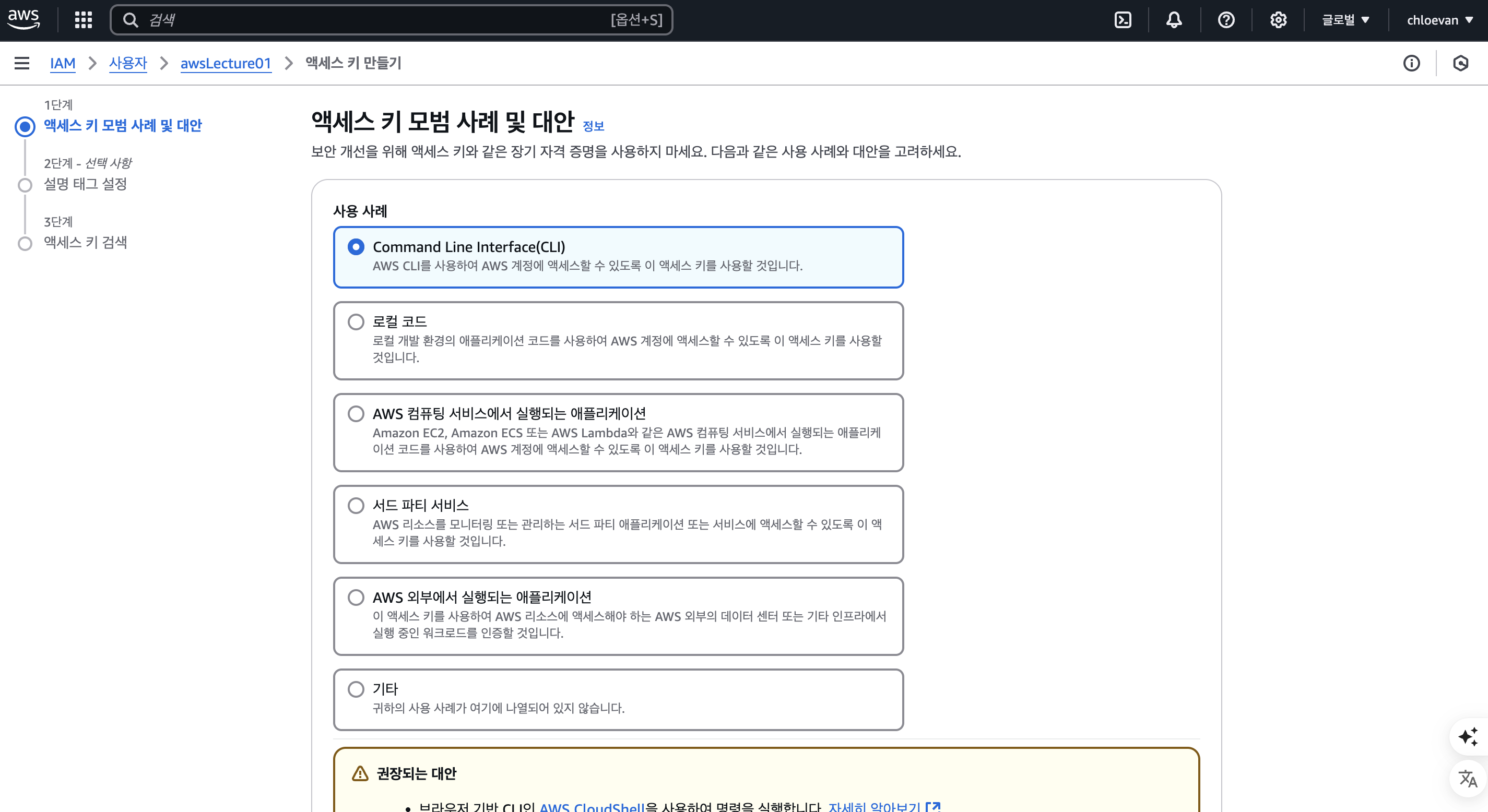Open the info panel icon
Image resolution: width=1488 pixels, height=812 pixels.
(1411, 63)
